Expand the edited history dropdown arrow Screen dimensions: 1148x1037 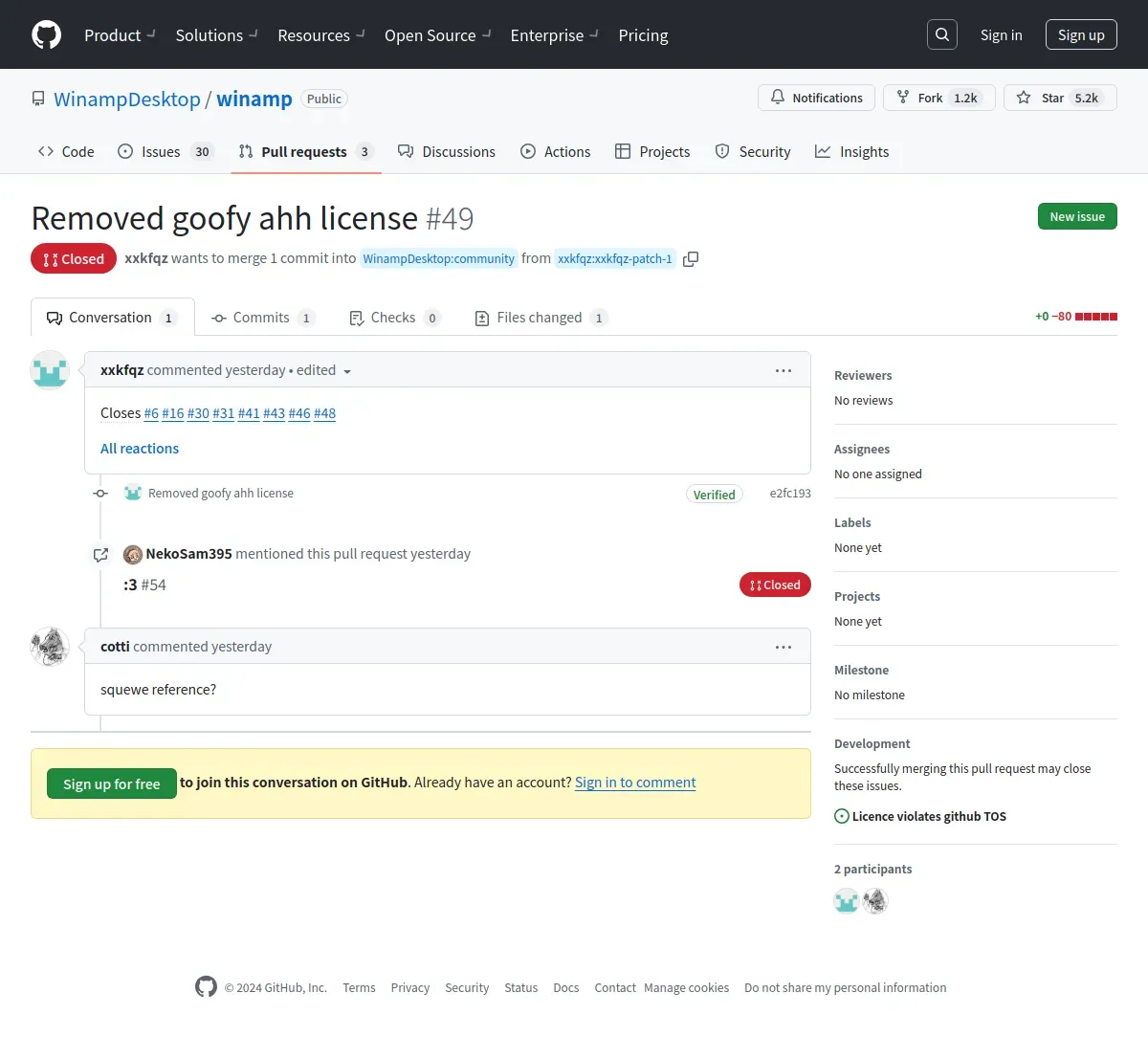[347, 371]
